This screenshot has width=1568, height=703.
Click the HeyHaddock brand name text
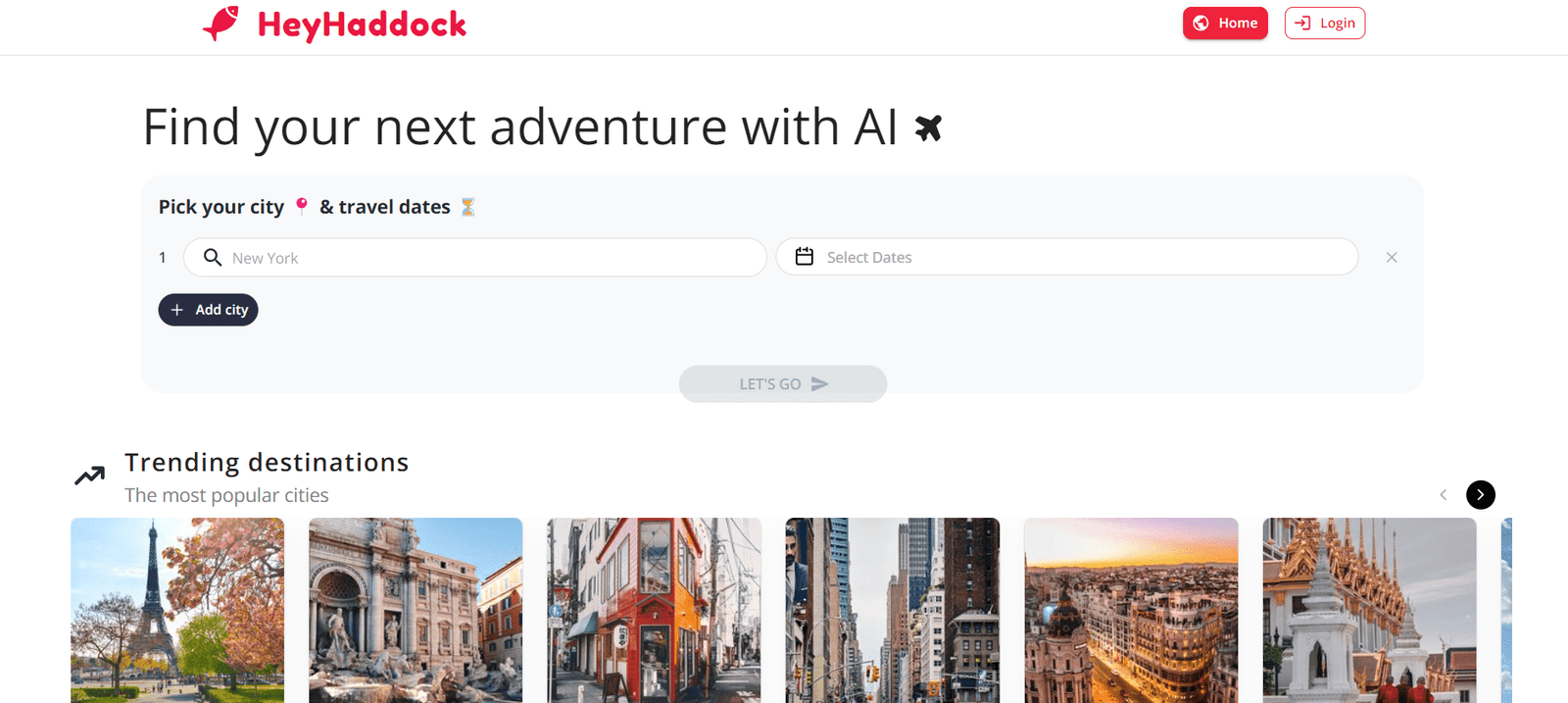click(x=362, y=25)
